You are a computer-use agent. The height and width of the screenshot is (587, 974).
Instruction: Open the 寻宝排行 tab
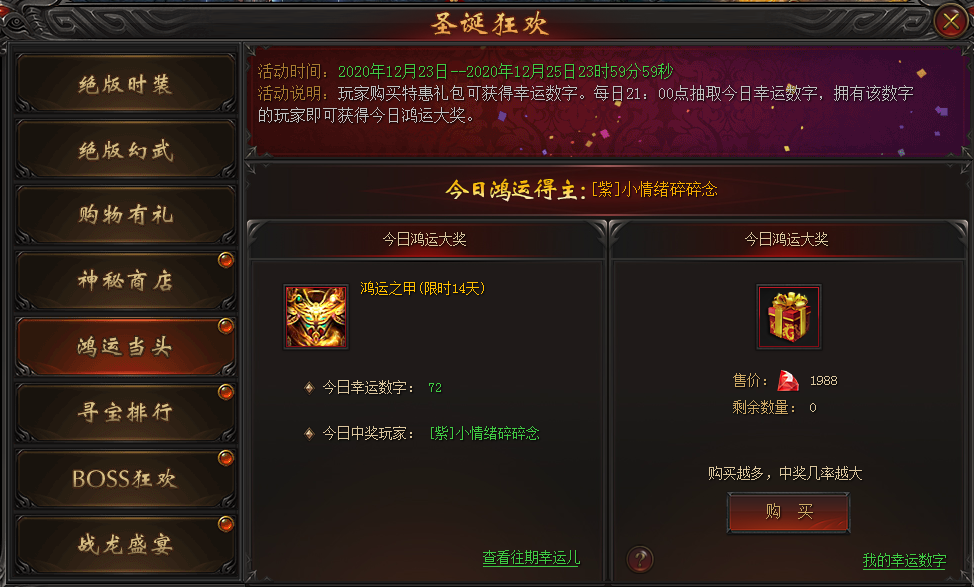[x=125, y=412]
